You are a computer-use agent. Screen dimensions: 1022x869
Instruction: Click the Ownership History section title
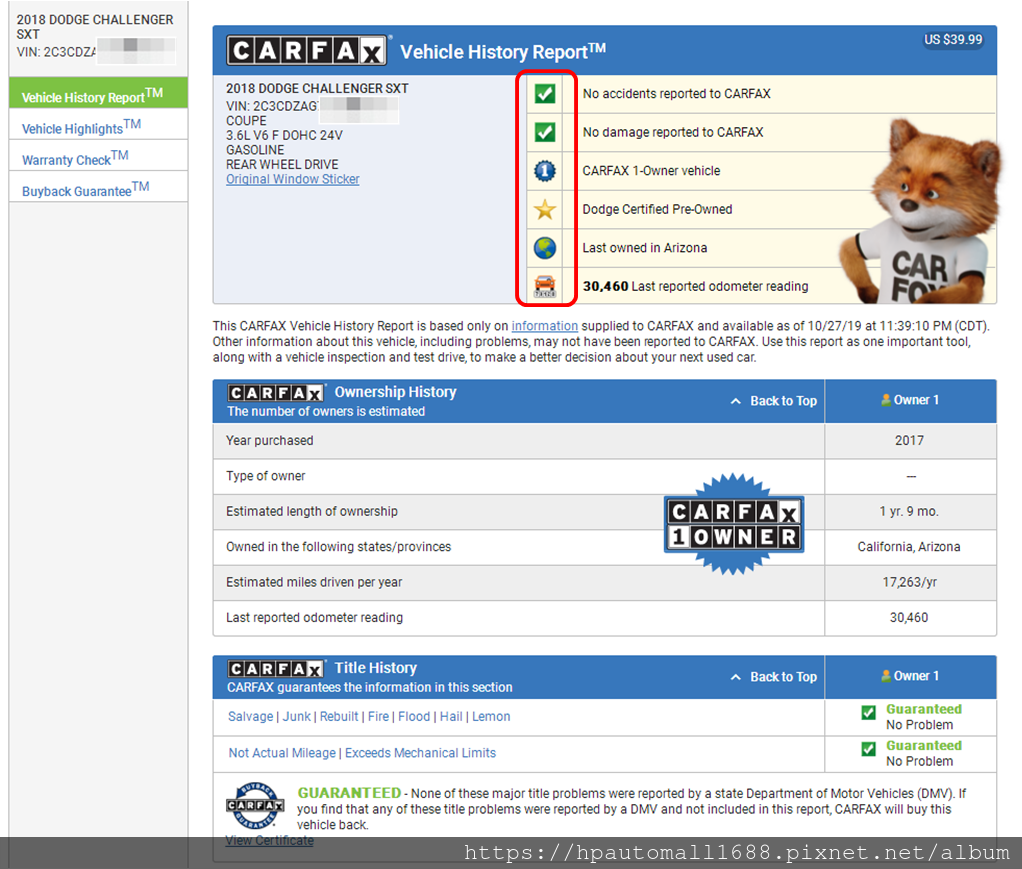[396, 392]
